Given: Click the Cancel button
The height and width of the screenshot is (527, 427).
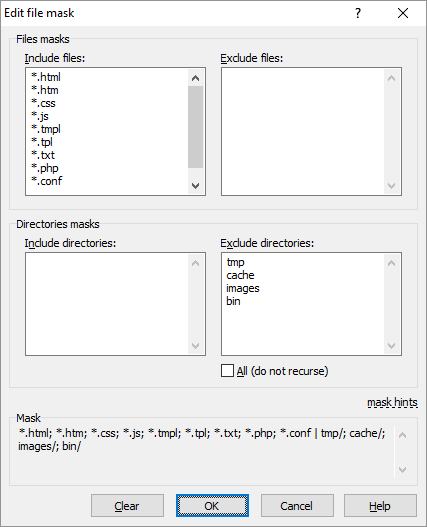Looking at the screenshot, I should (x=297, y=505).
